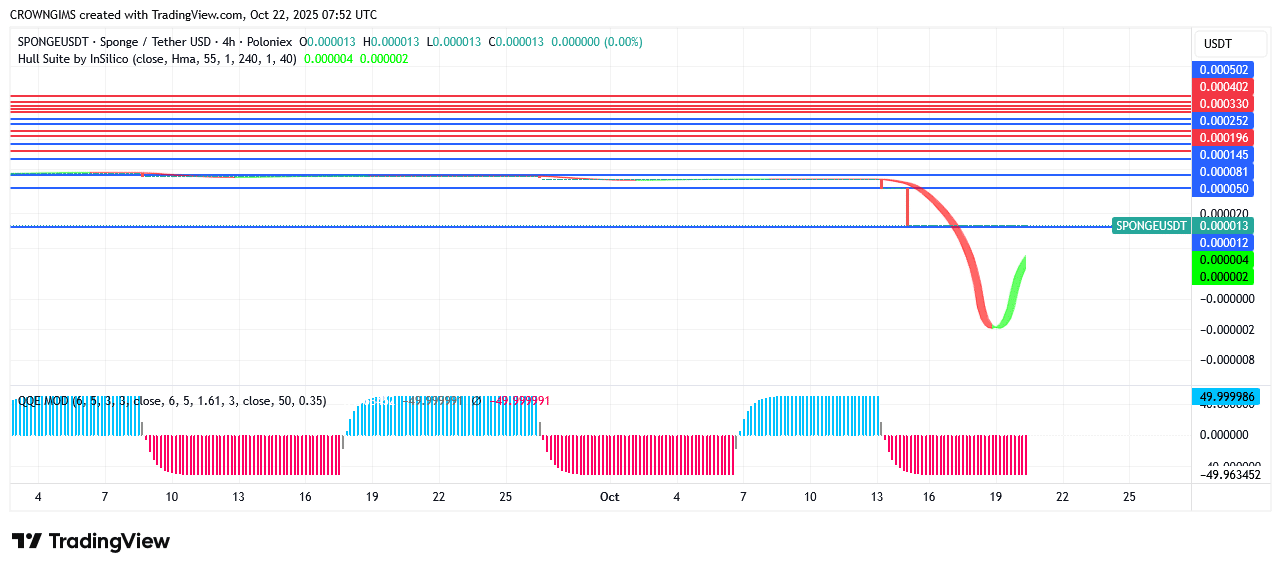1281x571 pixels.
Task: Click the SPONGEUSDT chart title text
Action: 154,42
